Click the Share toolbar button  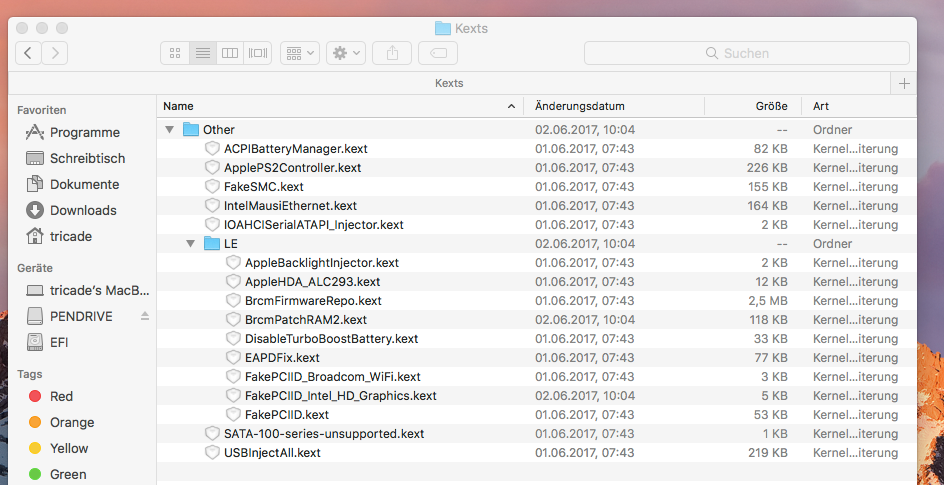click(392, 53)
